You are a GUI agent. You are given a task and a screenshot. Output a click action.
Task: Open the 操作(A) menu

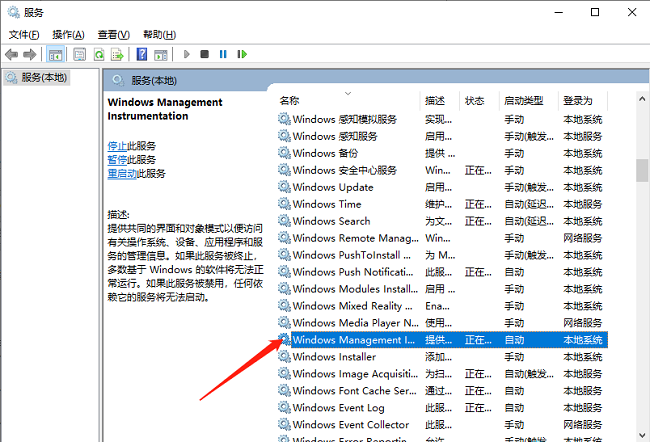pyautogui.click(x=68, y=34)
